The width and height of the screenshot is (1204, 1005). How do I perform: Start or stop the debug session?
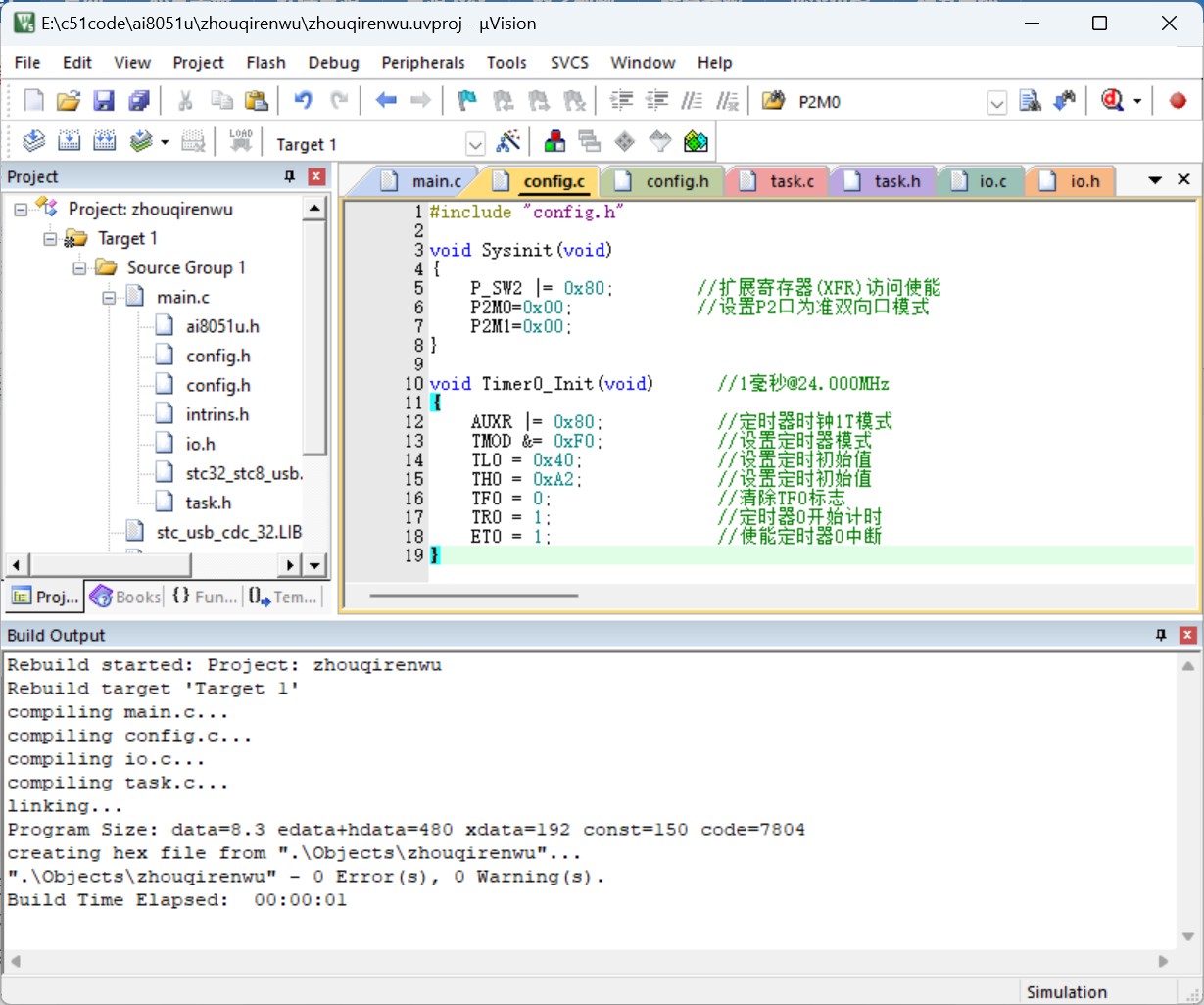[x=1113, y=101]
